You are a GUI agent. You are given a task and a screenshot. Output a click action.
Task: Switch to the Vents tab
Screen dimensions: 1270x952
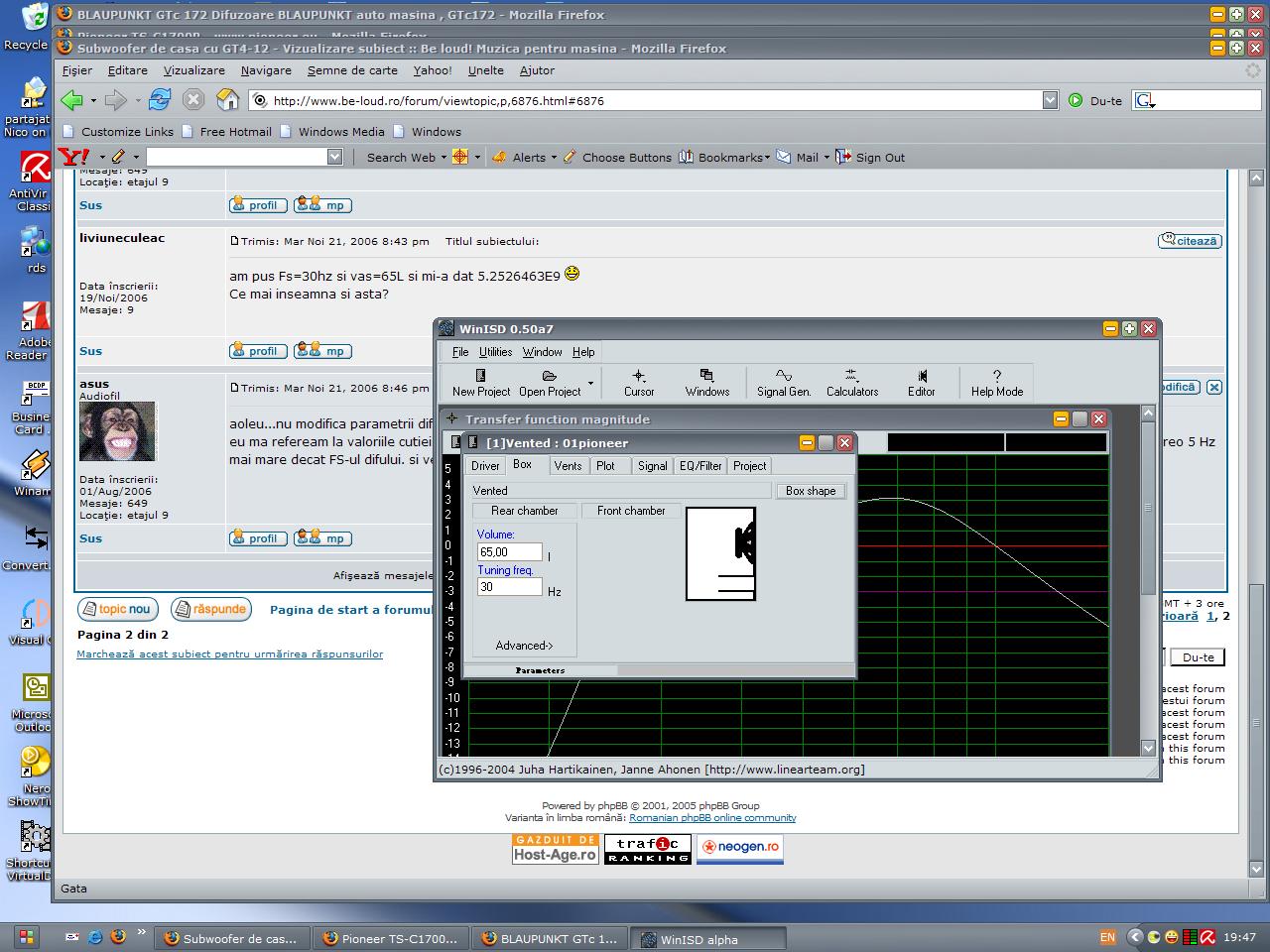[568, 466]
